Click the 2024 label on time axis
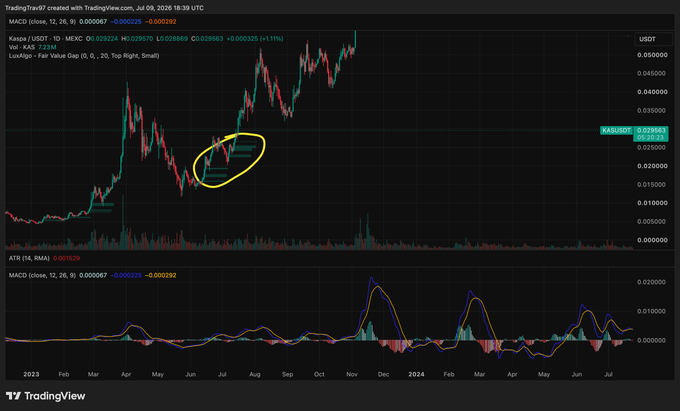680x411 pixels. click(x=416, y=374)
